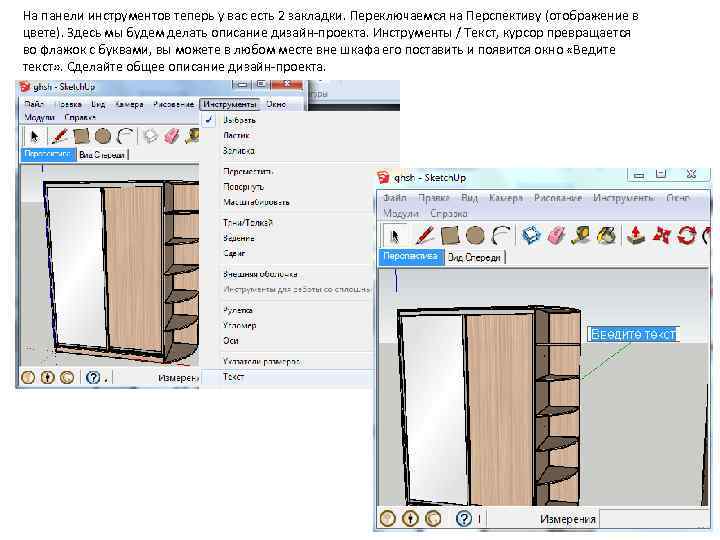The width and height of the screenshot is (720, 540).
Task: Choose Указатели размеров in the Инструменты dropdown
Action: tap(287, 361)
